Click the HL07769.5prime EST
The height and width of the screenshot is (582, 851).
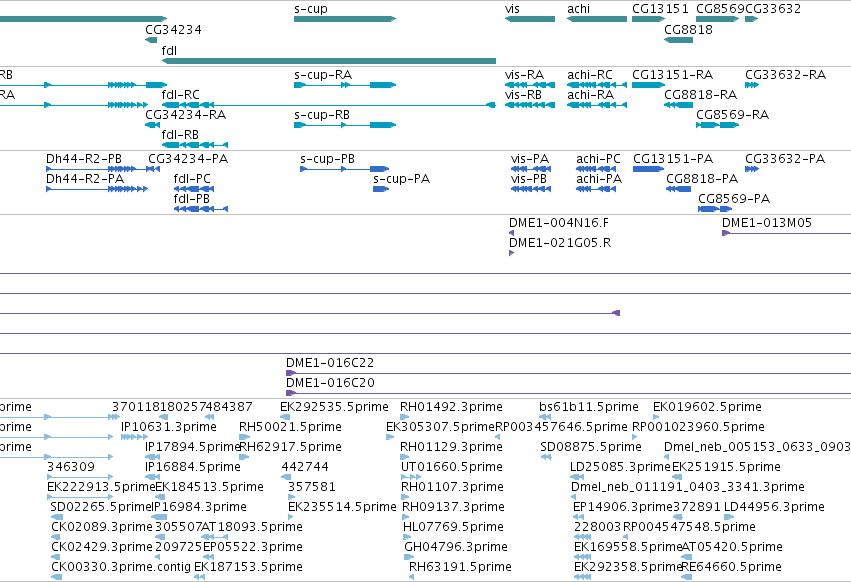[x=407, y=537]
